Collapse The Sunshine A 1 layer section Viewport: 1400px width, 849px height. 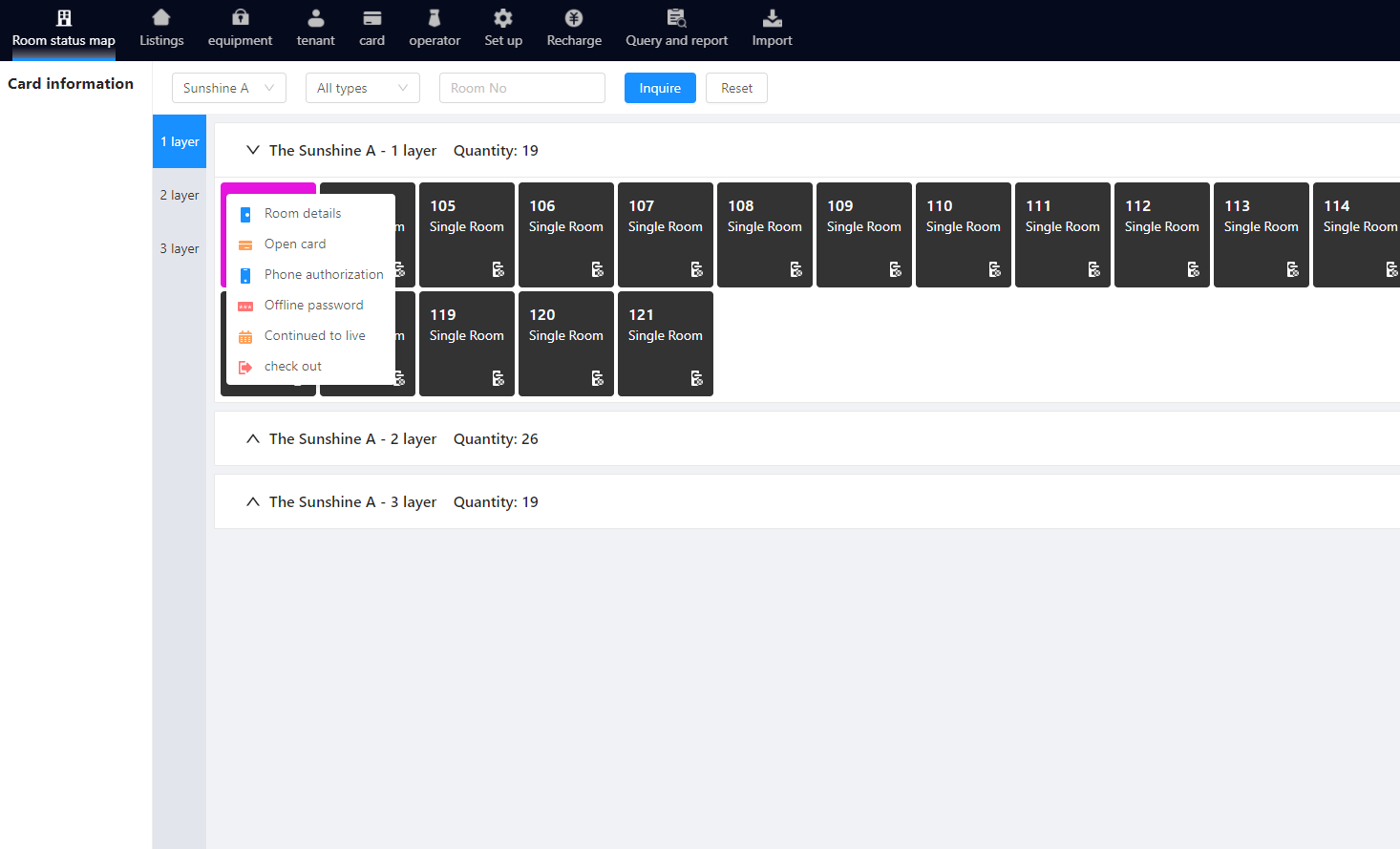click(x=253, y=150)
